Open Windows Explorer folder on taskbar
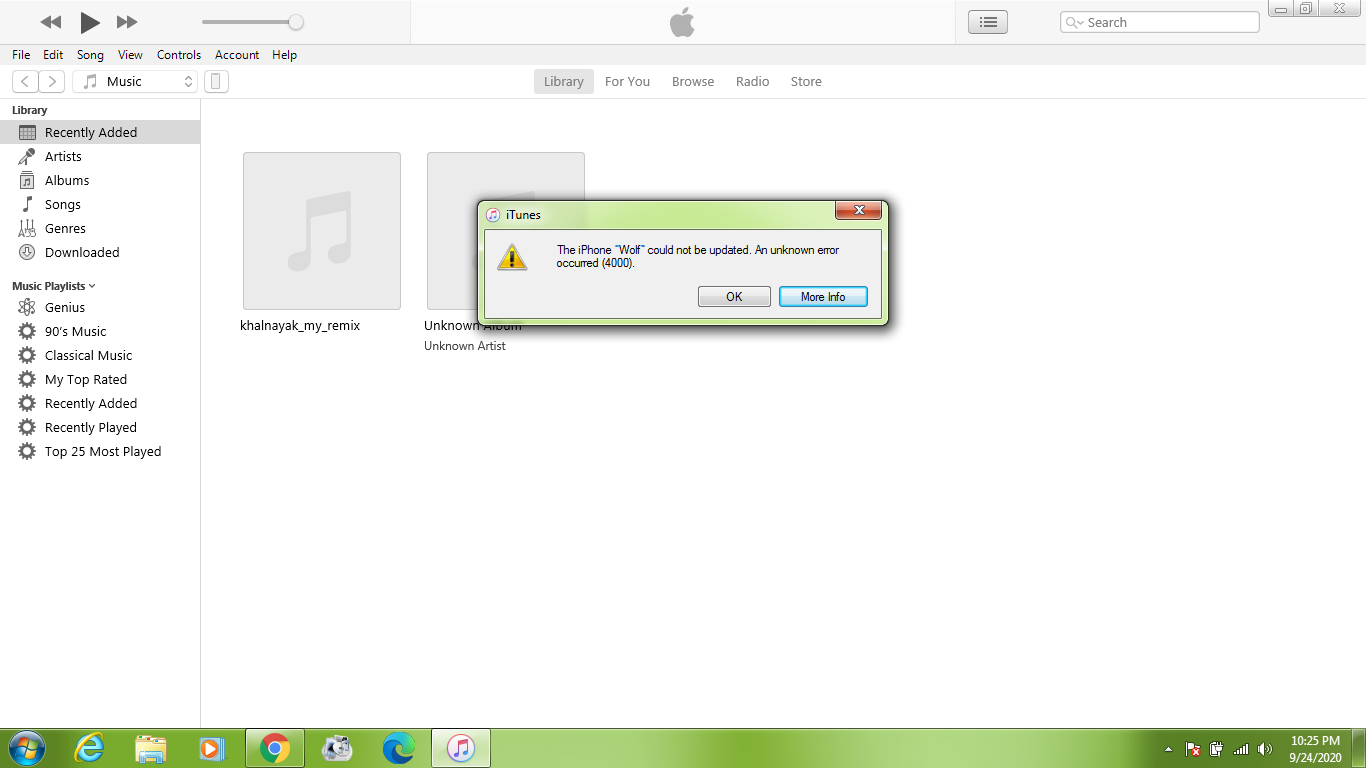 pos(151,748)
